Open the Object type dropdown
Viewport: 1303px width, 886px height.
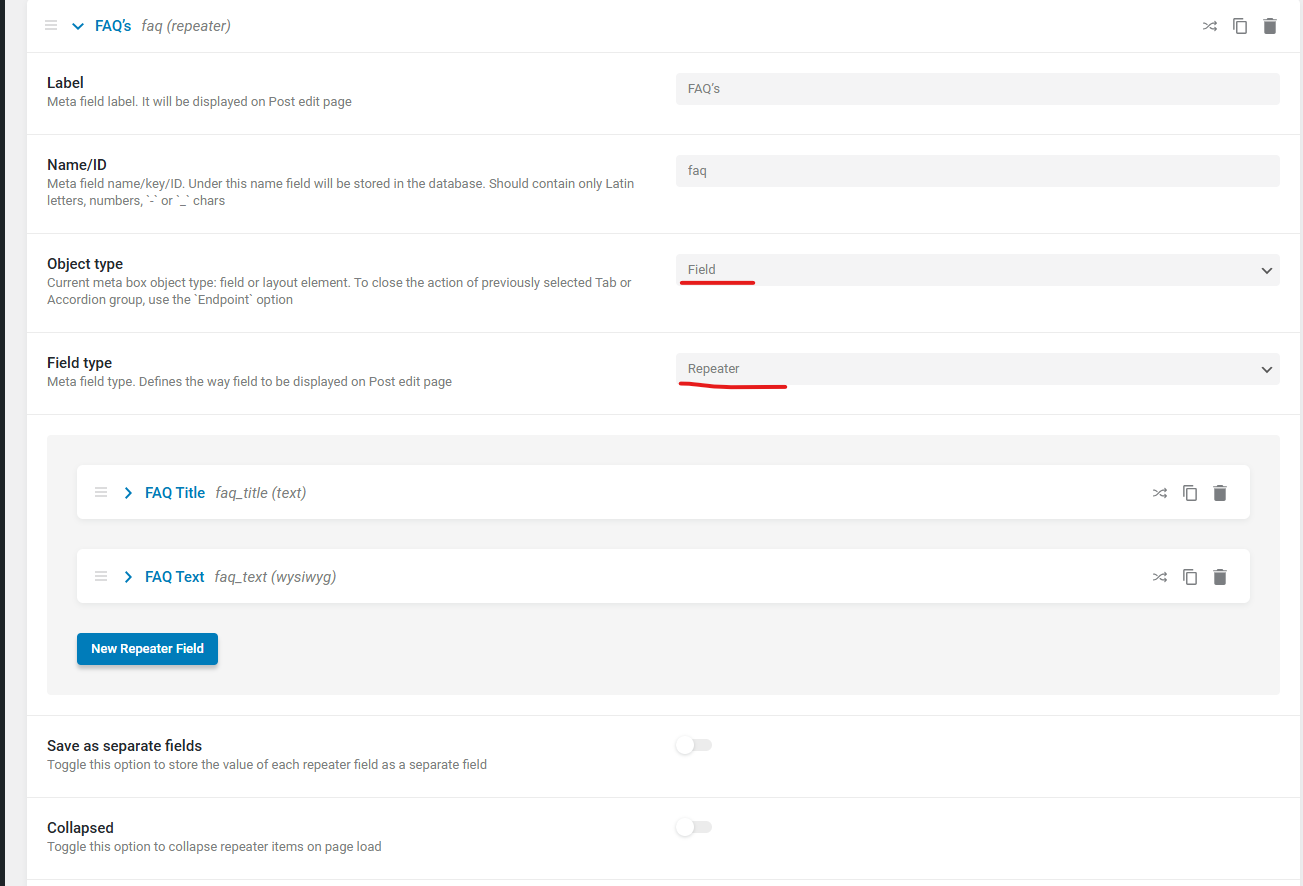click(x=977, y=270)
